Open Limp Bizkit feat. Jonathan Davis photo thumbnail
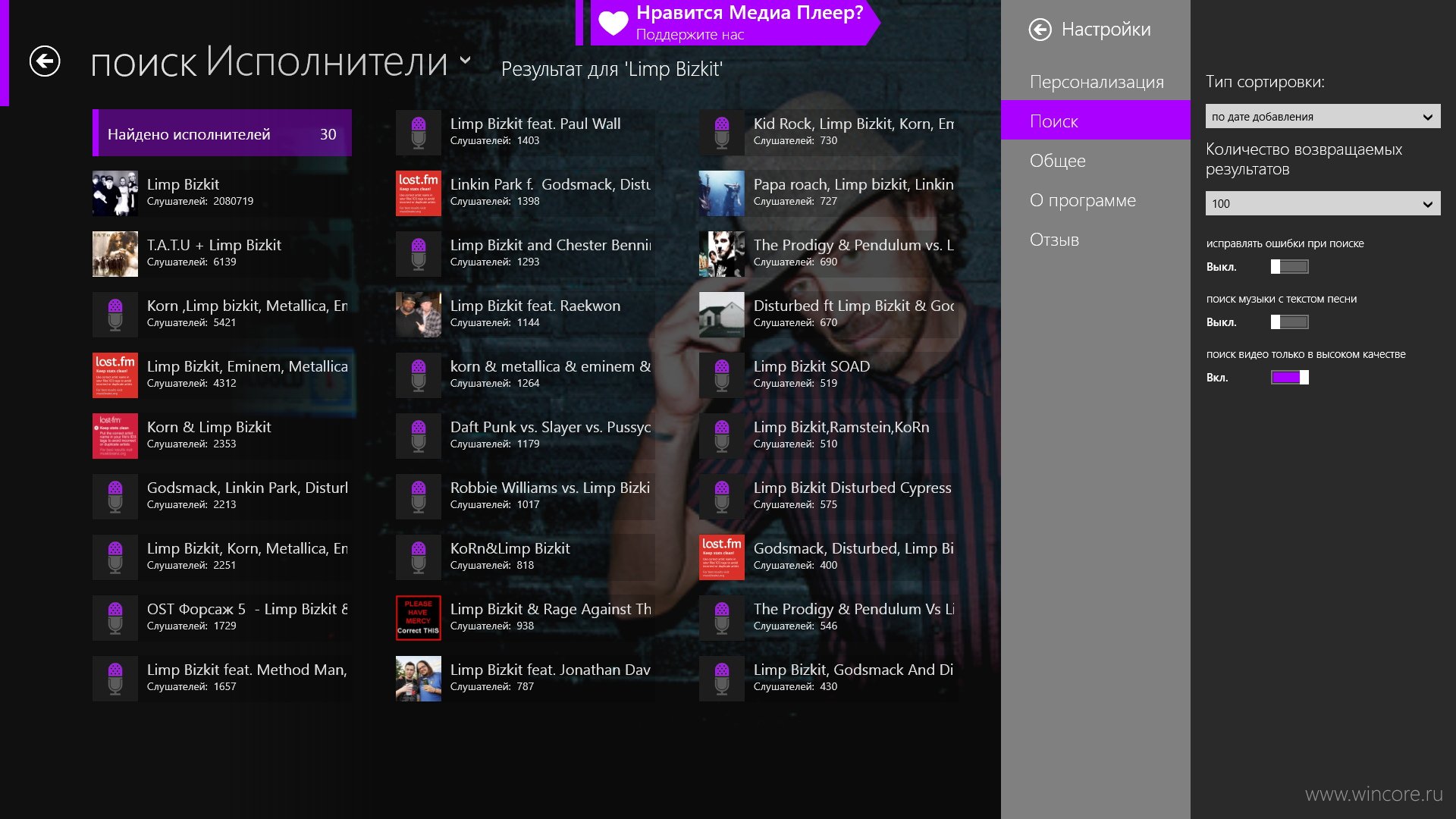Viewport: 1456px width, 819px height. coord(419,679)
